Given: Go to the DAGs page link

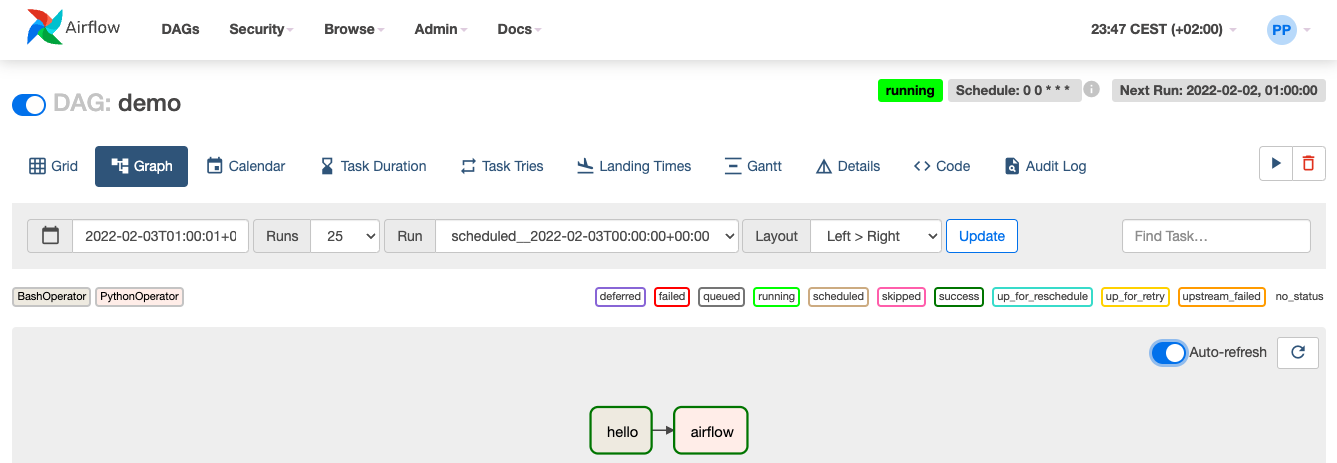Looking at the screenshot, I should coord(180,29).
